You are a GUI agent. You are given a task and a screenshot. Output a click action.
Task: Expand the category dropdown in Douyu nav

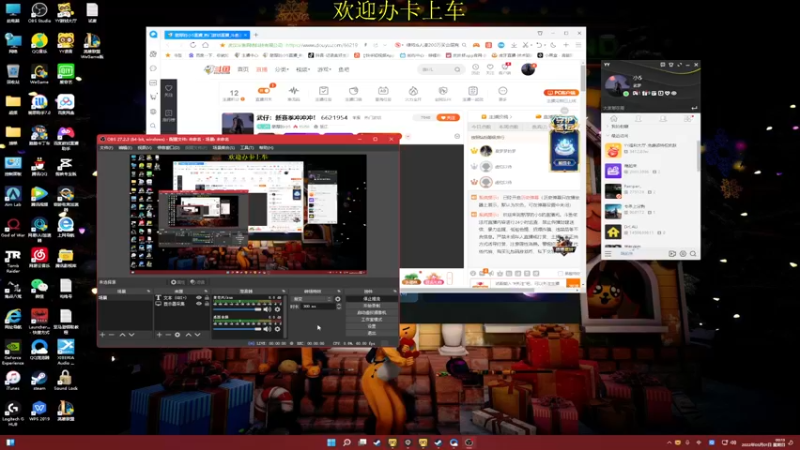point(282,69)
